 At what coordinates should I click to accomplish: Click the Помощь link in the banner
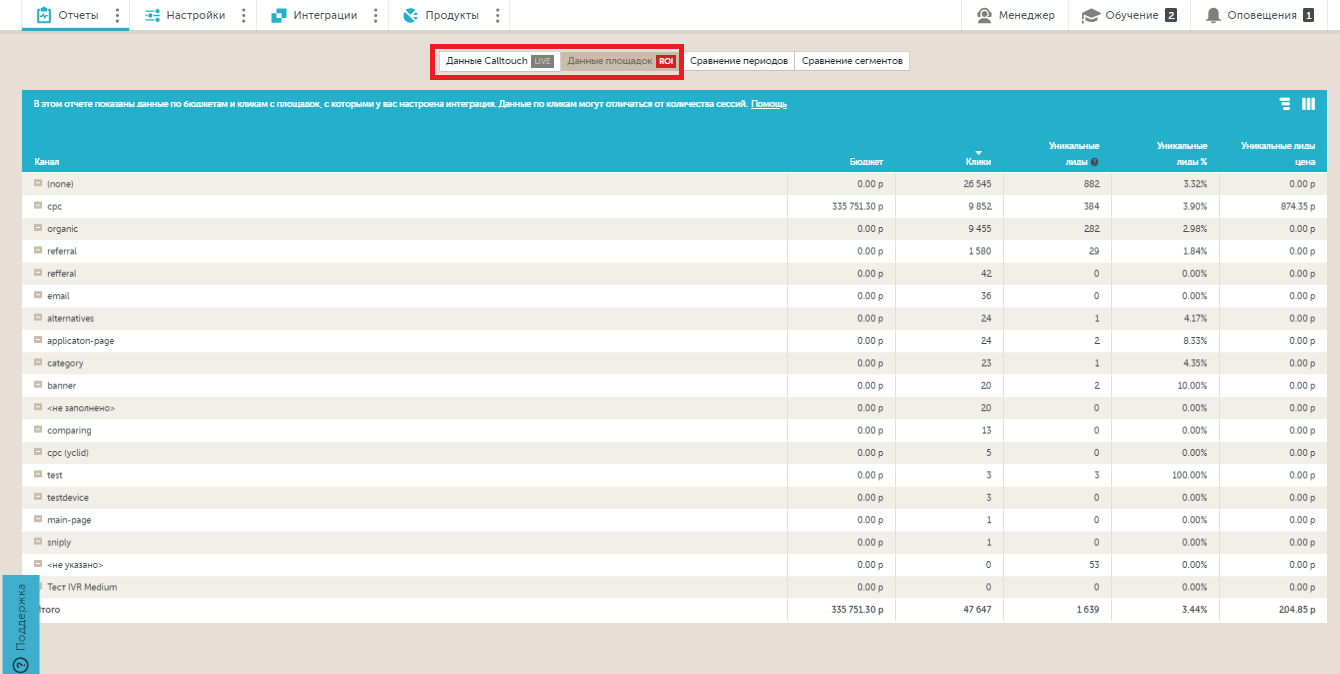pyautogui.click(x=769, y=104)
